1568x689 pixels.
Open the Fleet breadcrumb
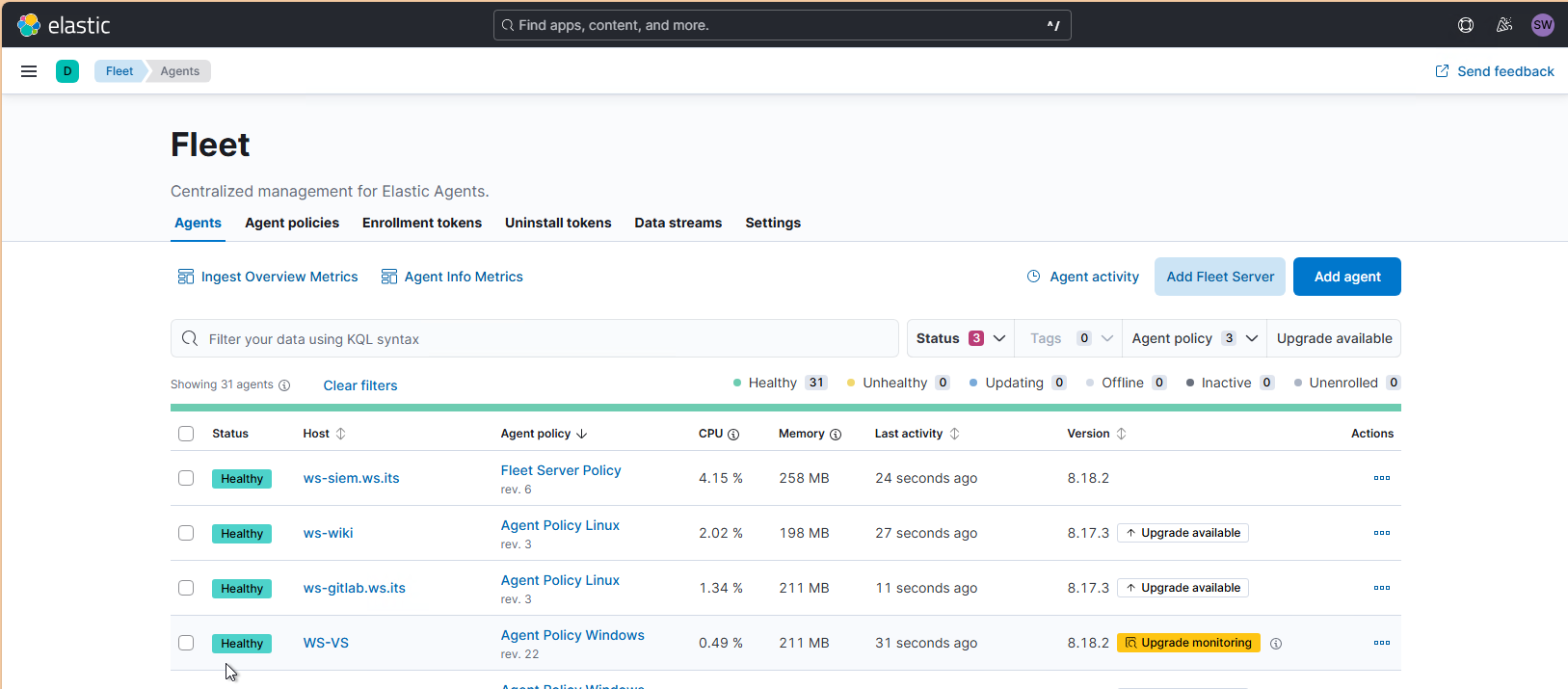[120, 71]
